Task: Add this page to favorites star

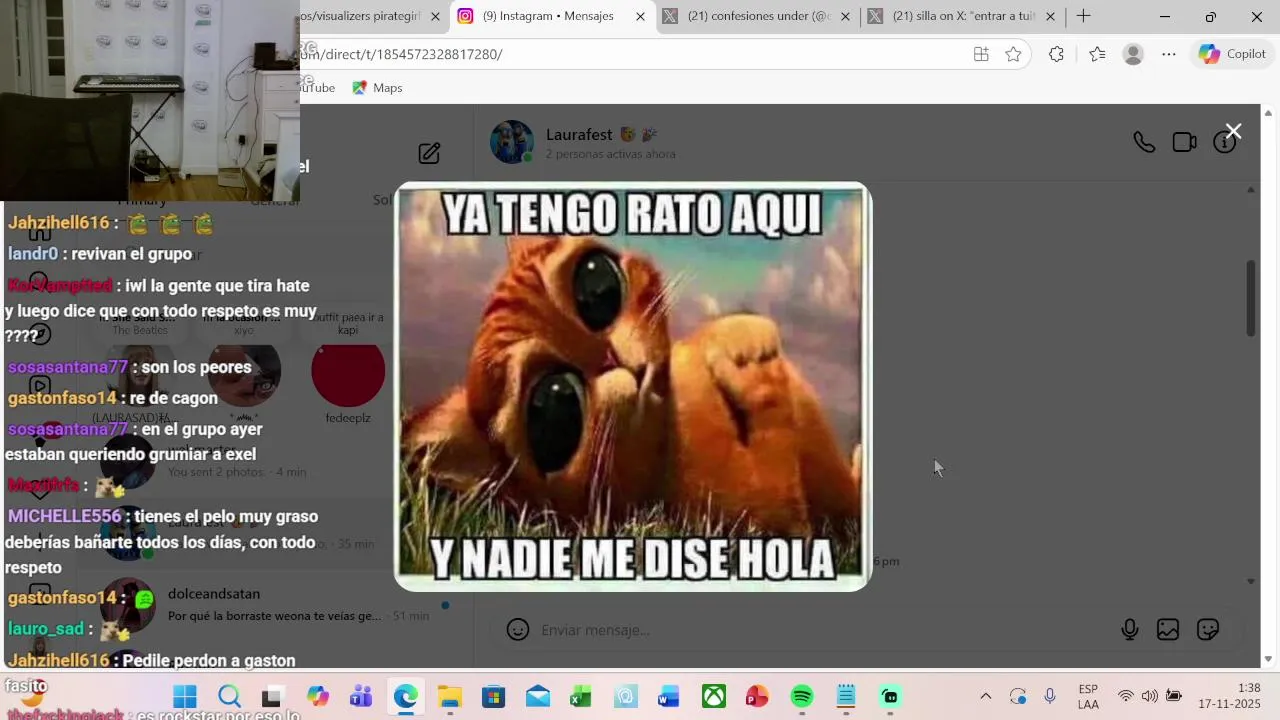Action: tap(1013, 54)
